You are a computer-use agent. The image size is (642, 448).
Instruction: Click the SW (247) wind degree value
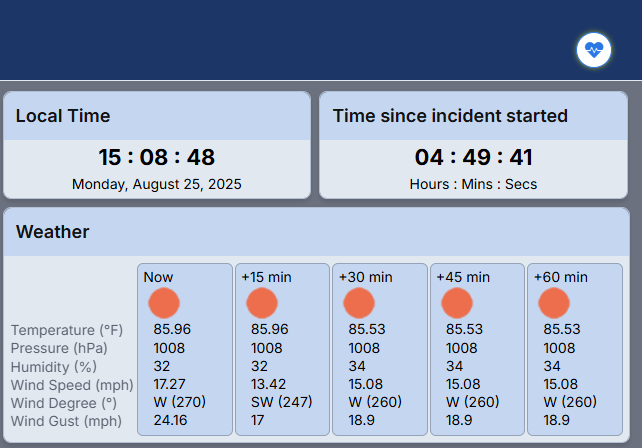pos(282,403)
